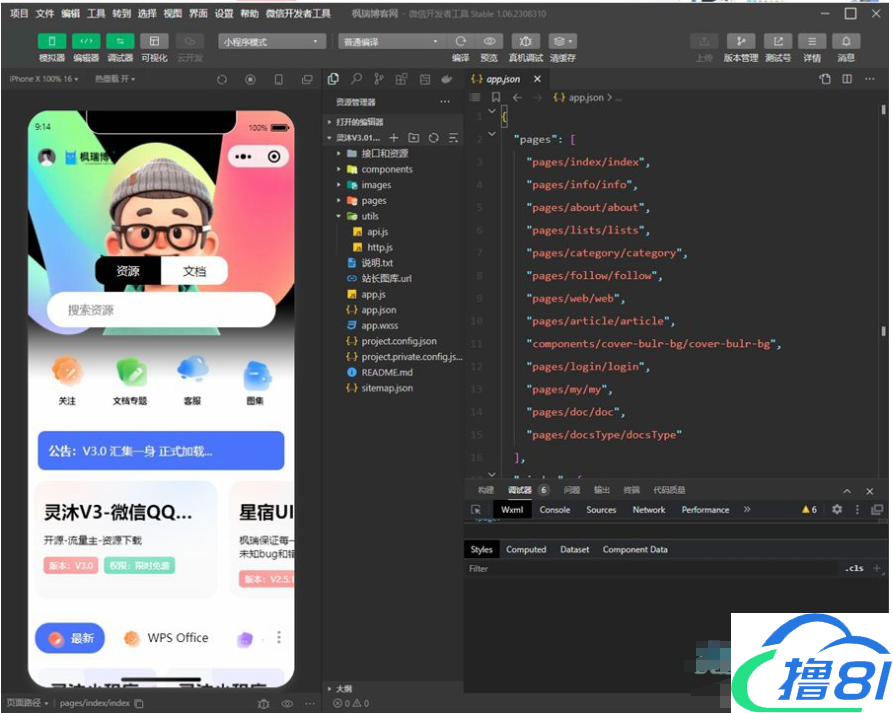Screen dimensions: 893x713
Task: Click the DevTools settings gear icon
Action: (x=836, y=510)
